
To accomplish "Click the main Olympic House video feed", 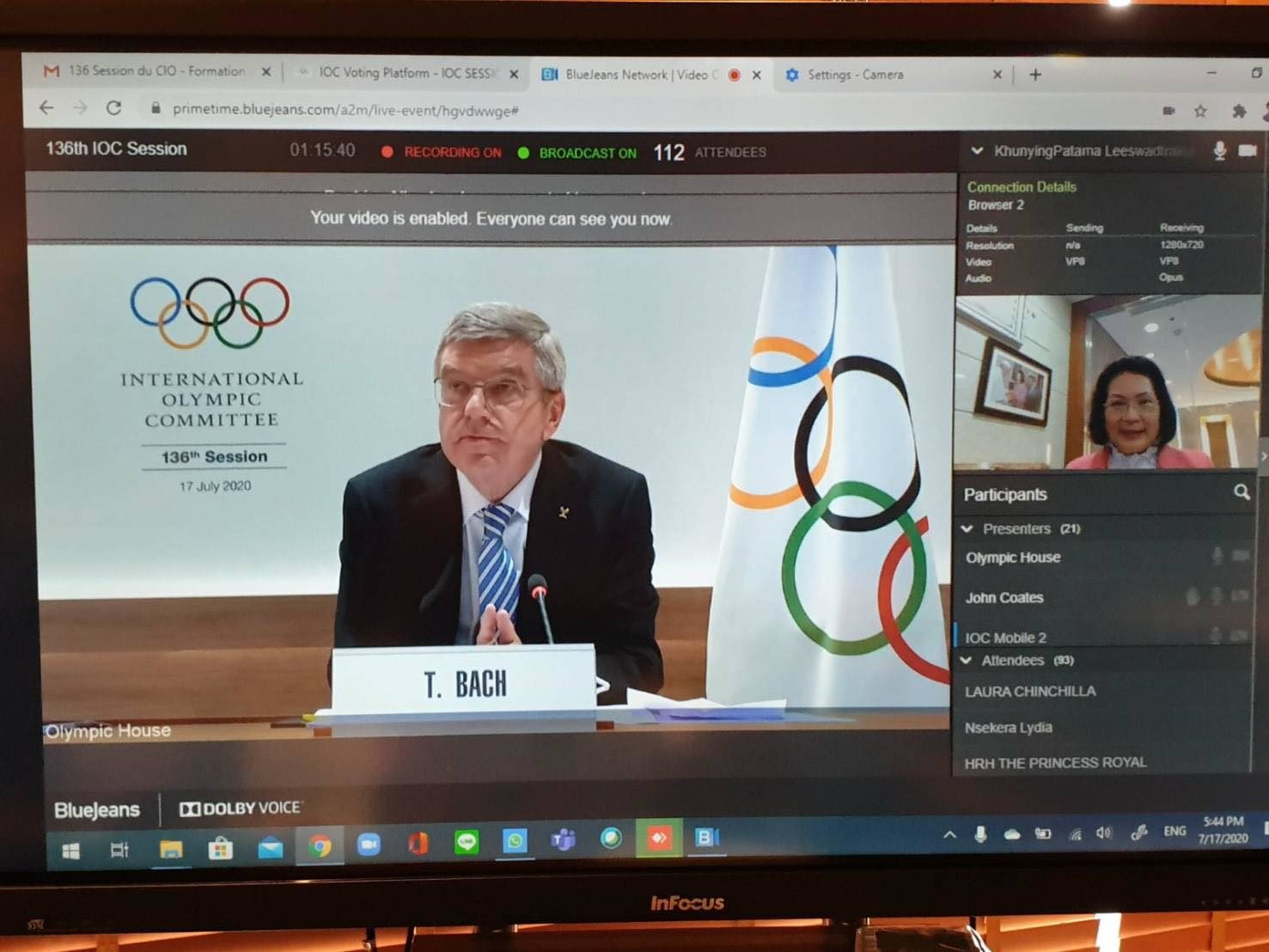I will coord(491,490).
